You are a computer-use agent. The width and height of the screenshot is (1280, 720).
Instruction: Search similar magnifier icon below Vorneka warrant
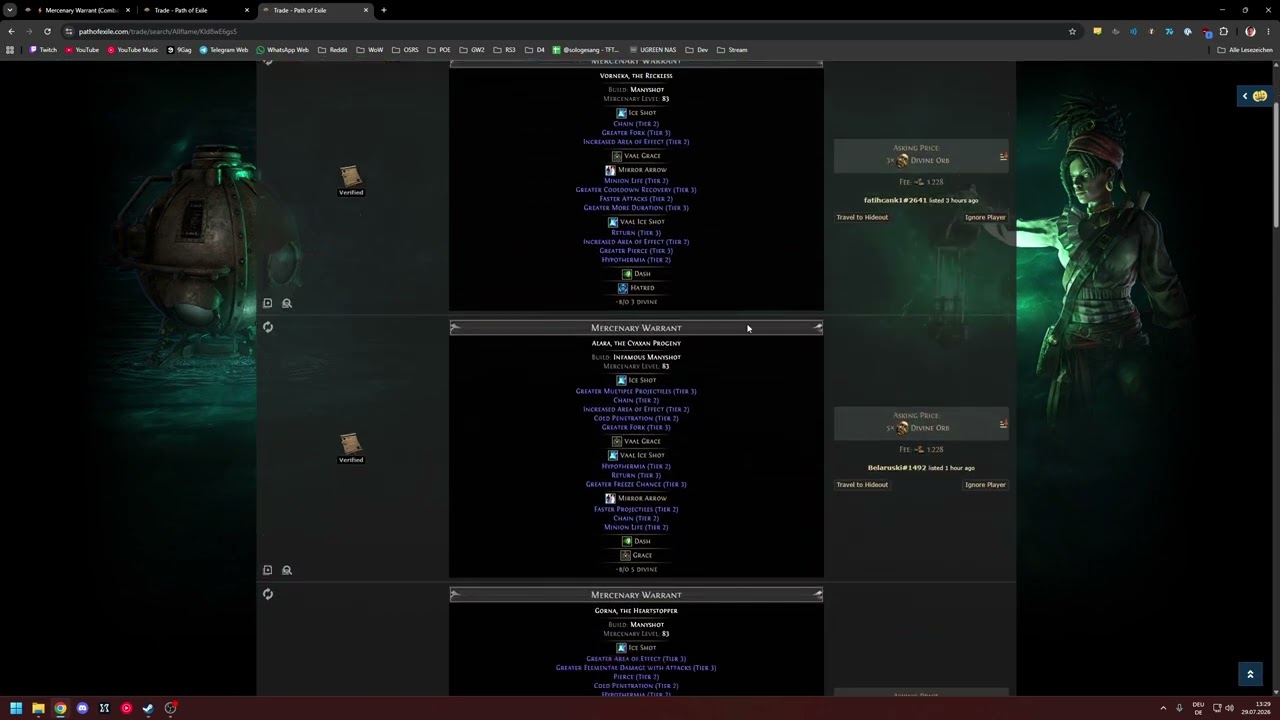coord(287,303)
